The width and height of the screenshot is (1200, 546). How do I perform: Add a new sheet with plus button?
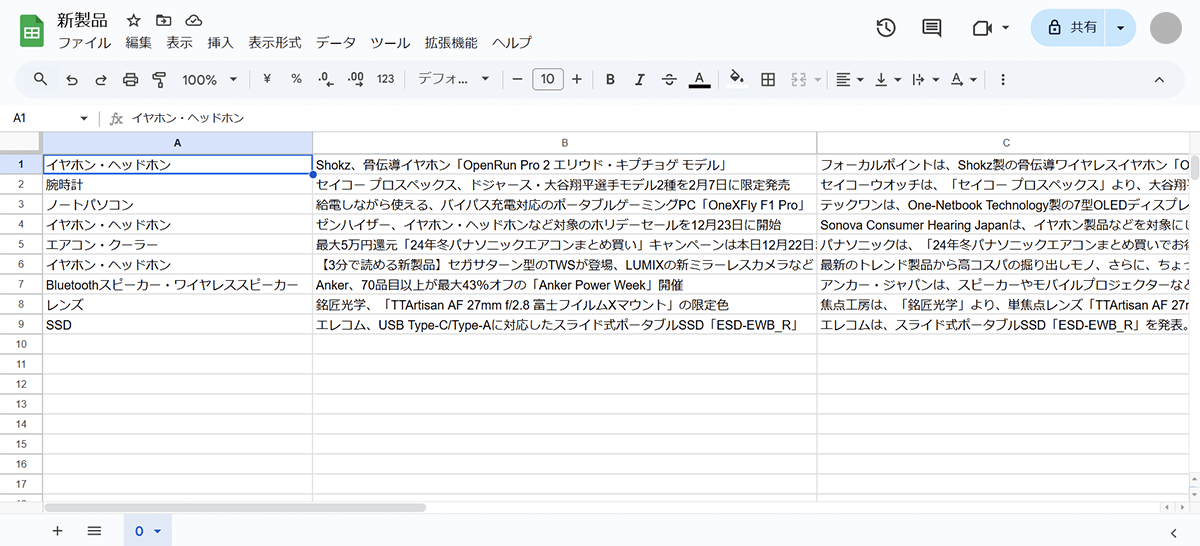pos(57,531)
